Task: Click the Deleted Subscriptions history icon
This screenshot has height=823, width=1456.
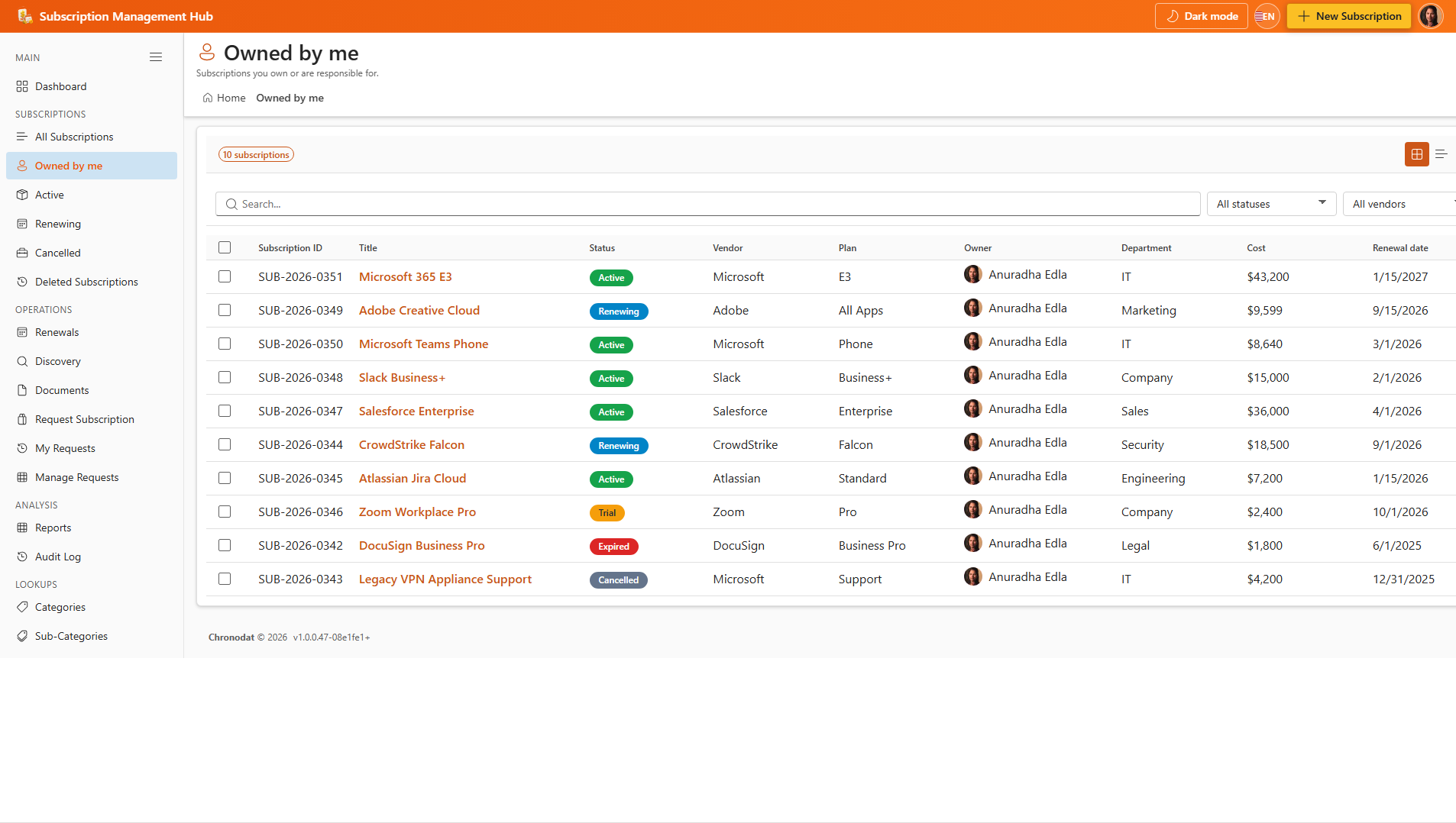Action: pyautogui.click(x=22, y=282)
